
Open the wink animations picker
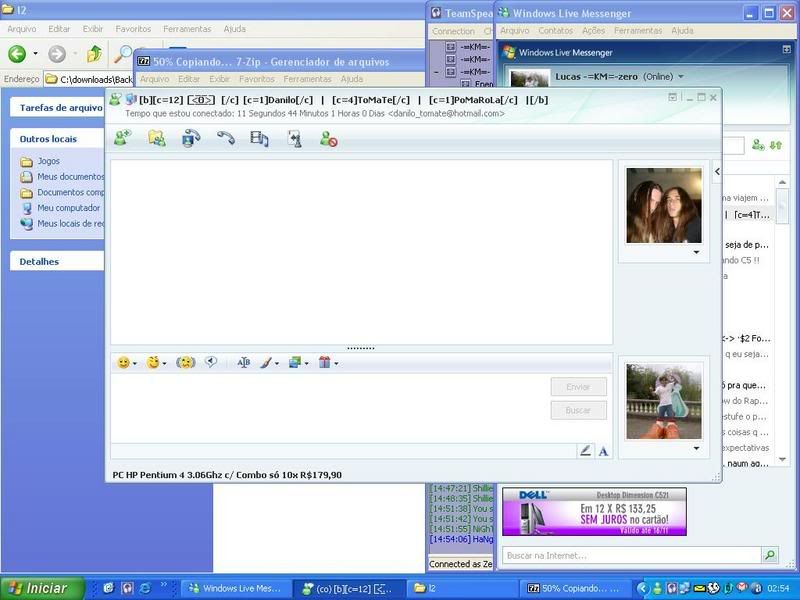point(153,363)
